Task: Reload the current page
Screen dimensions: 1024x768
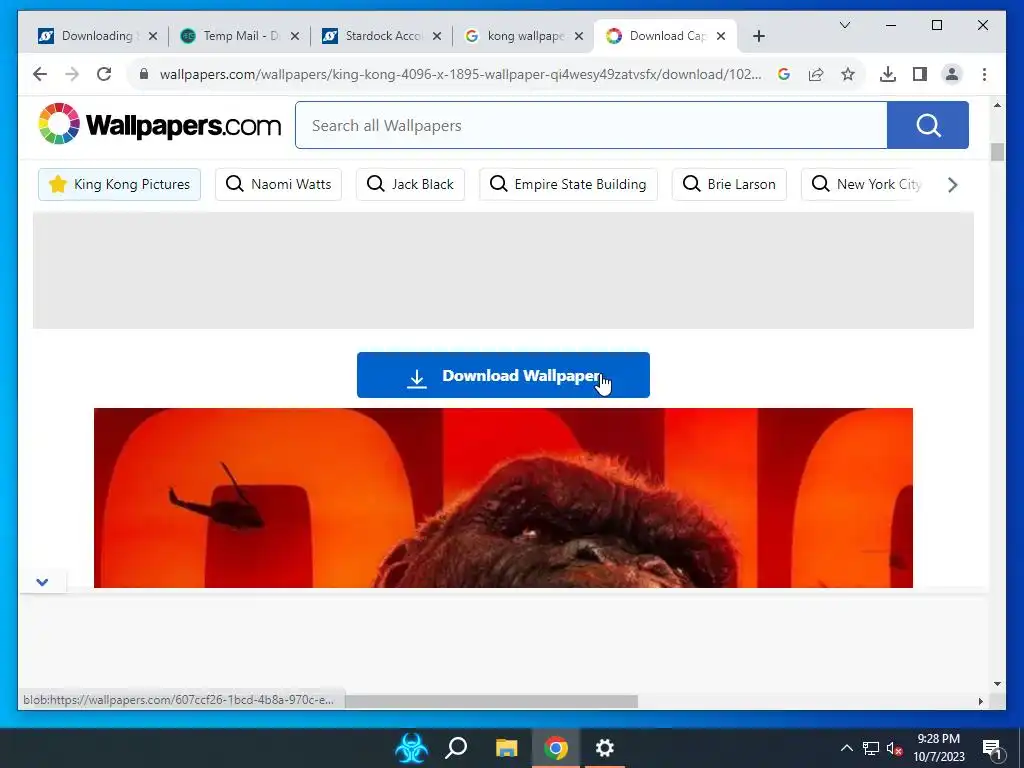Action: pos(104,74)
